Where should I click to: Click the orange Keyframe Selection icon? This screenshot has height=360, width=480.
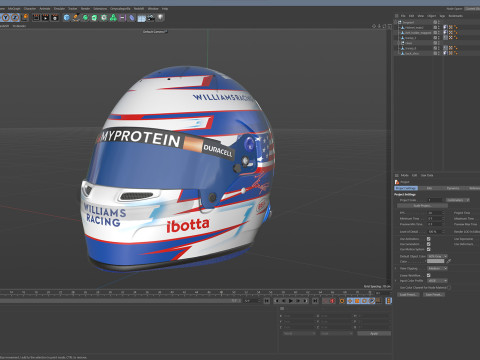342,301
